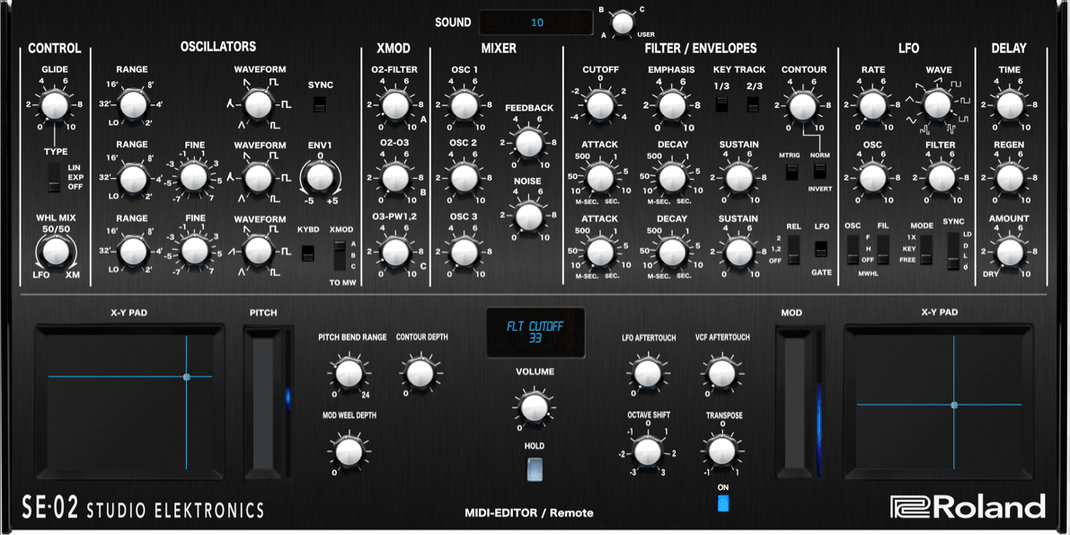Click the mixer OSC 3 level knob

pos(465,252)
